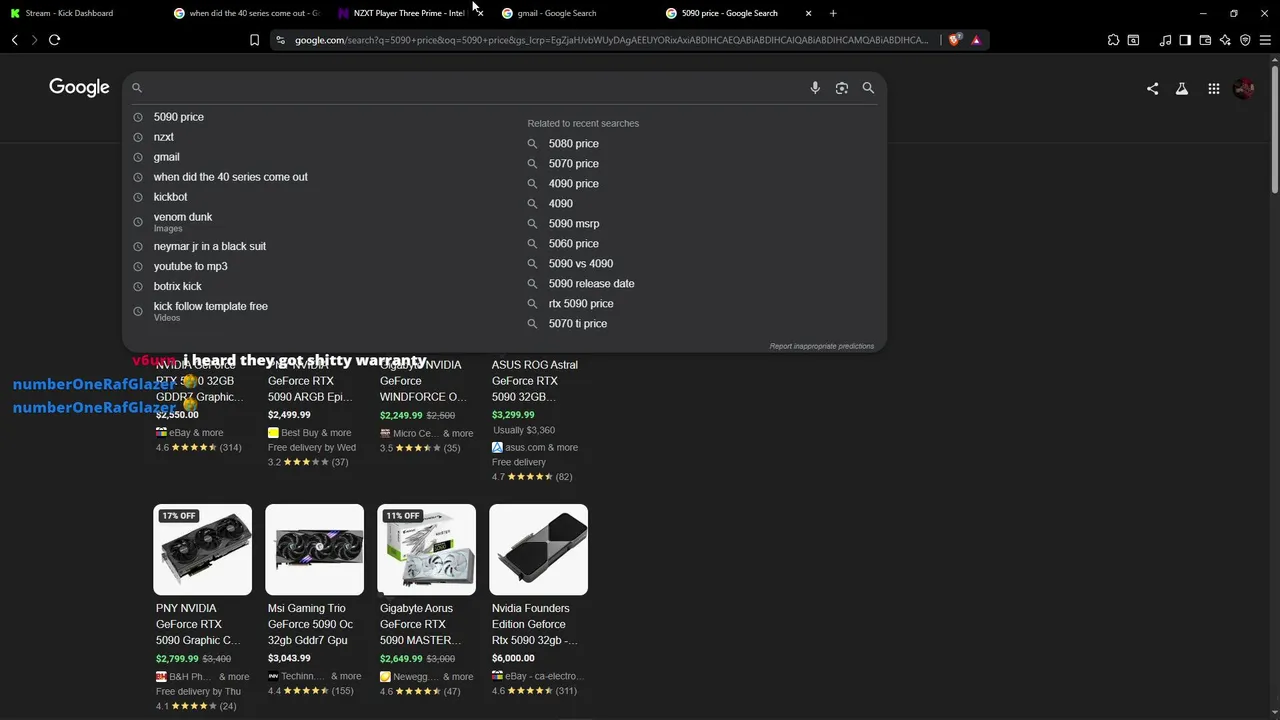Select recent search 'nzxt'
Screen dimensions: 1280x720
164,137
